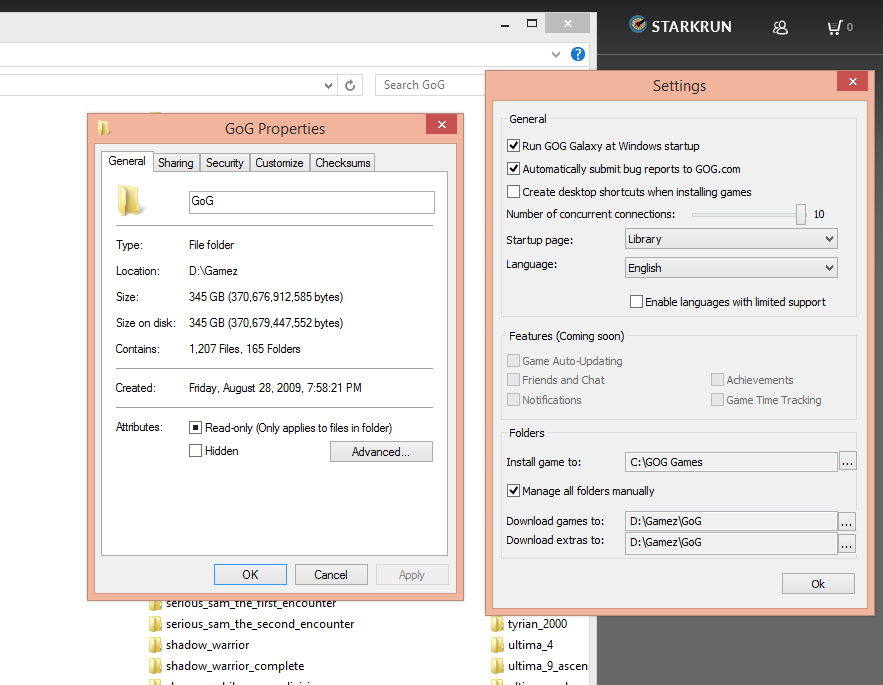The width and height of the screenshot is (883, 685).
Task: Click the Game Auto-Updating checkbox
Action: (x=513, y=361)
